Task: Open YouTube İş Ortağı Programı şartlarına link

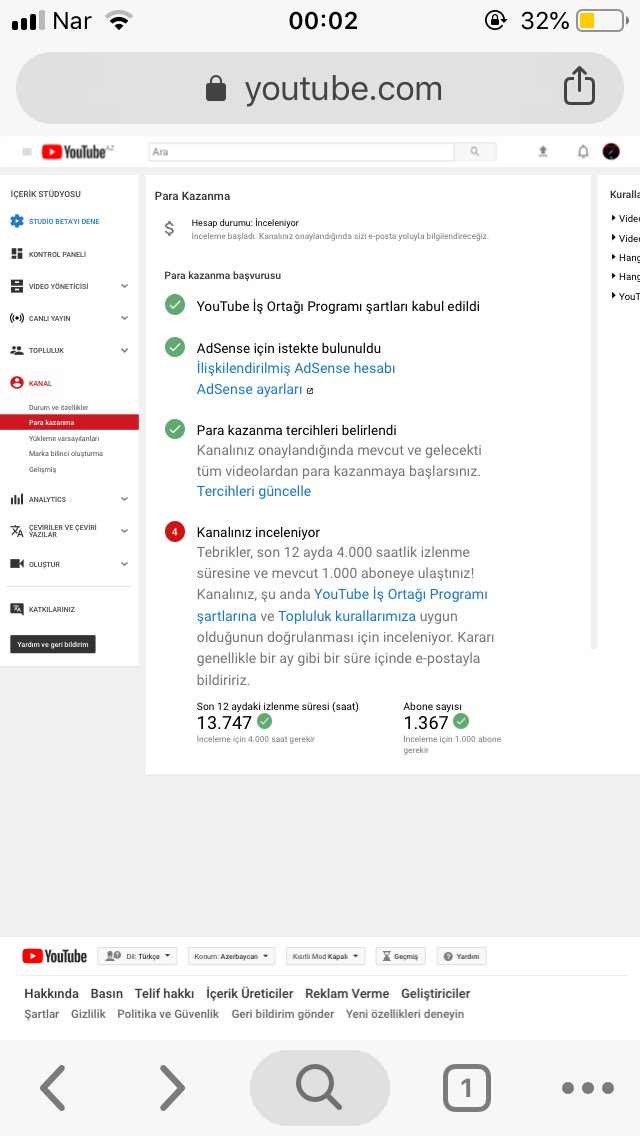Action: [342, 605]
